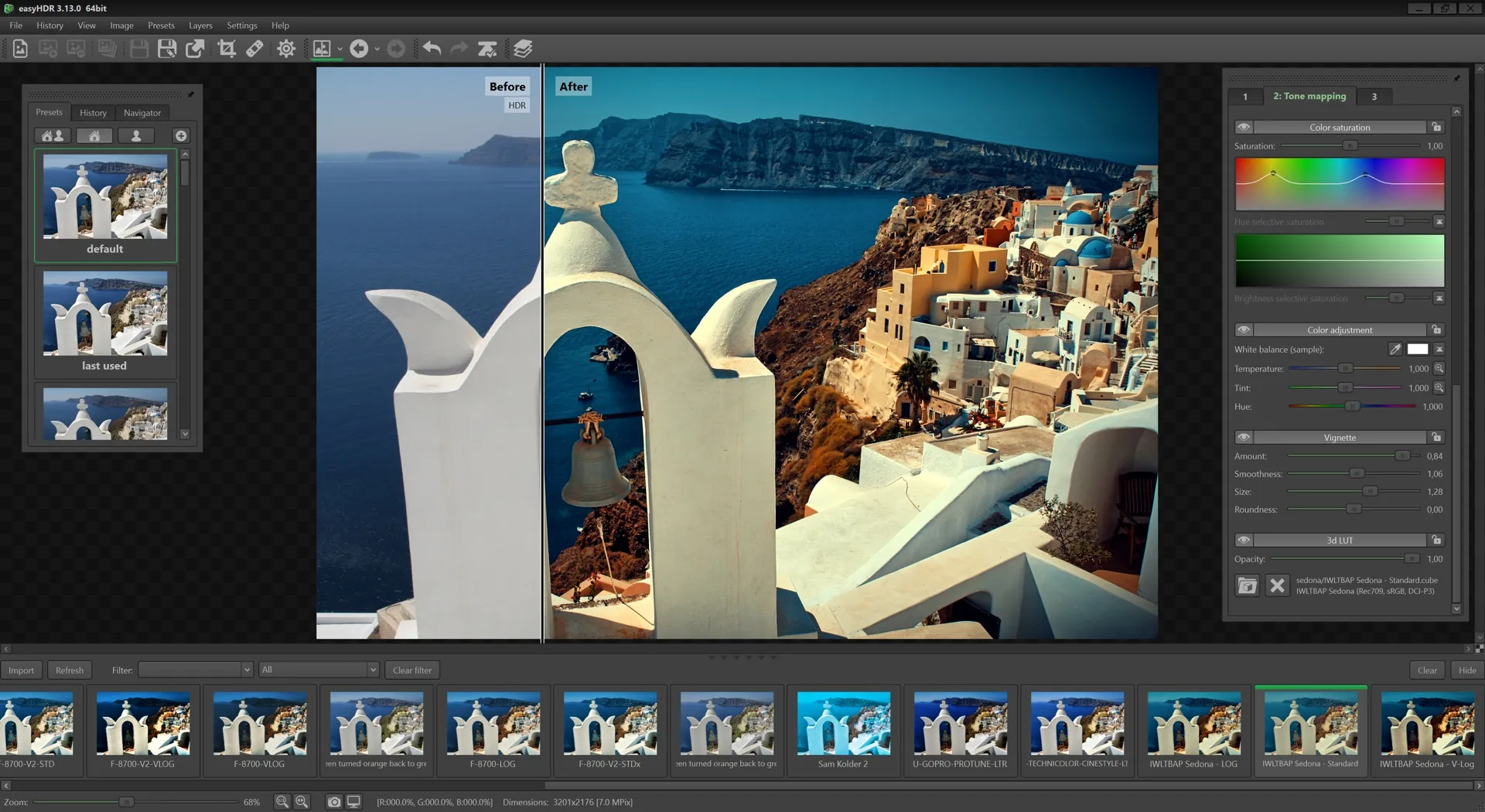The width and height of the screenshot is (1485, 812).
Task: Click the Clear filter button
Action: tap(411, 670)
